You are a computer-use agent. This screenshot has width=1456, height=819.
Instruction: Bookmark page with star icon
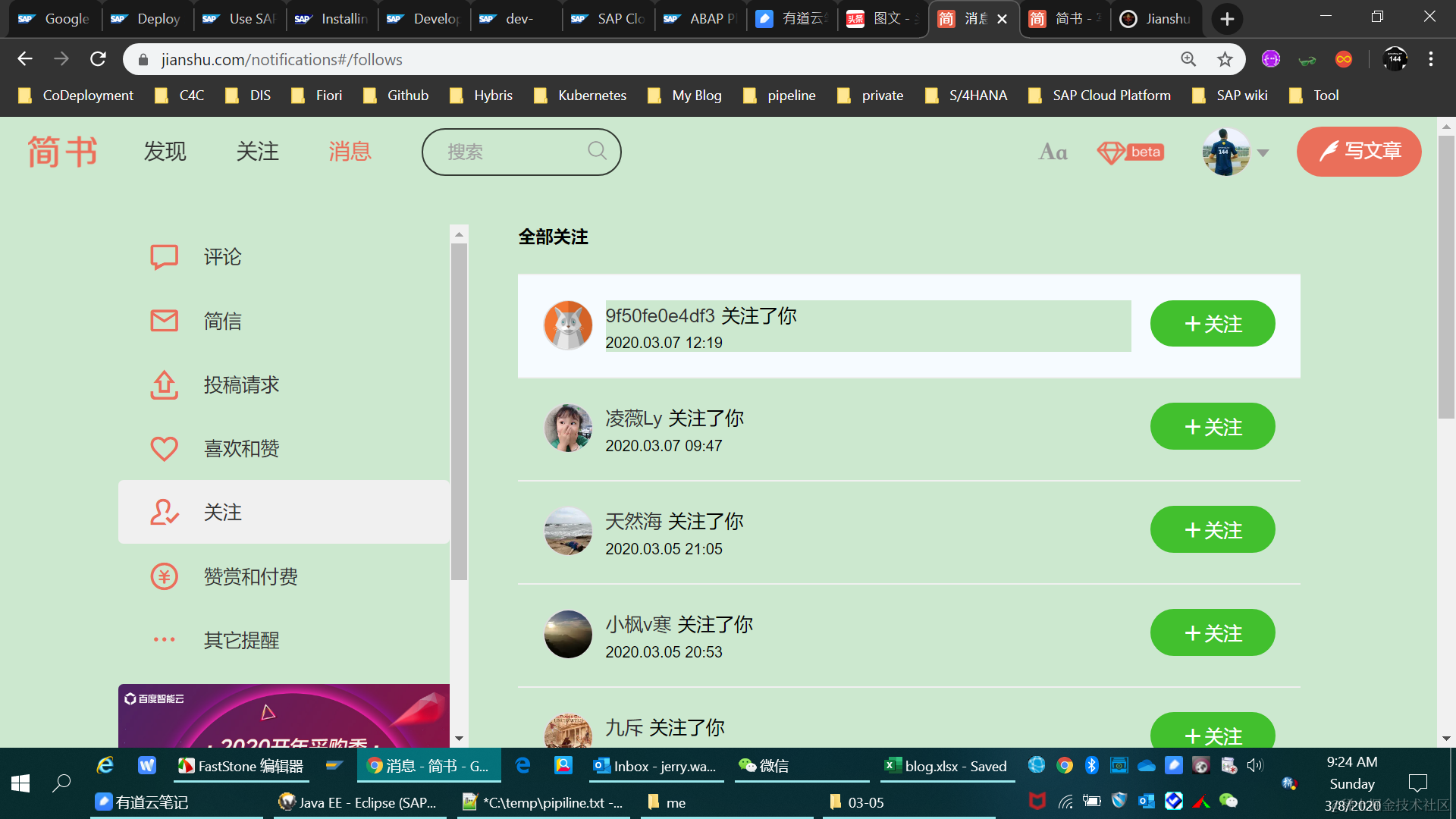(x=1225, y=59)
